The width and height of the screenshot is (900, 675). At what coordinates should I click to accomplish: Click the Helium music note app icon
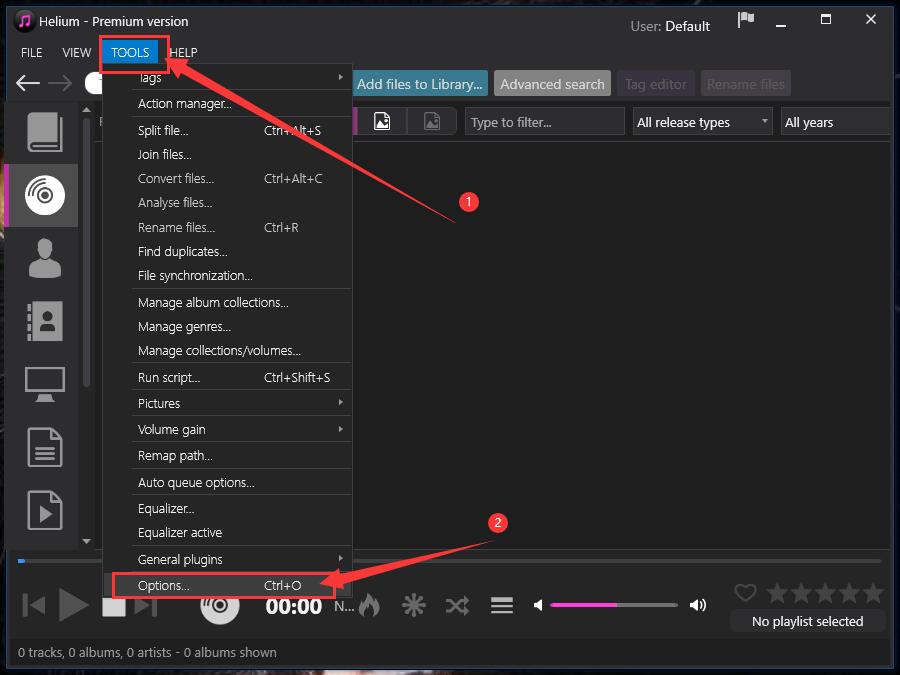coord(24,22)
